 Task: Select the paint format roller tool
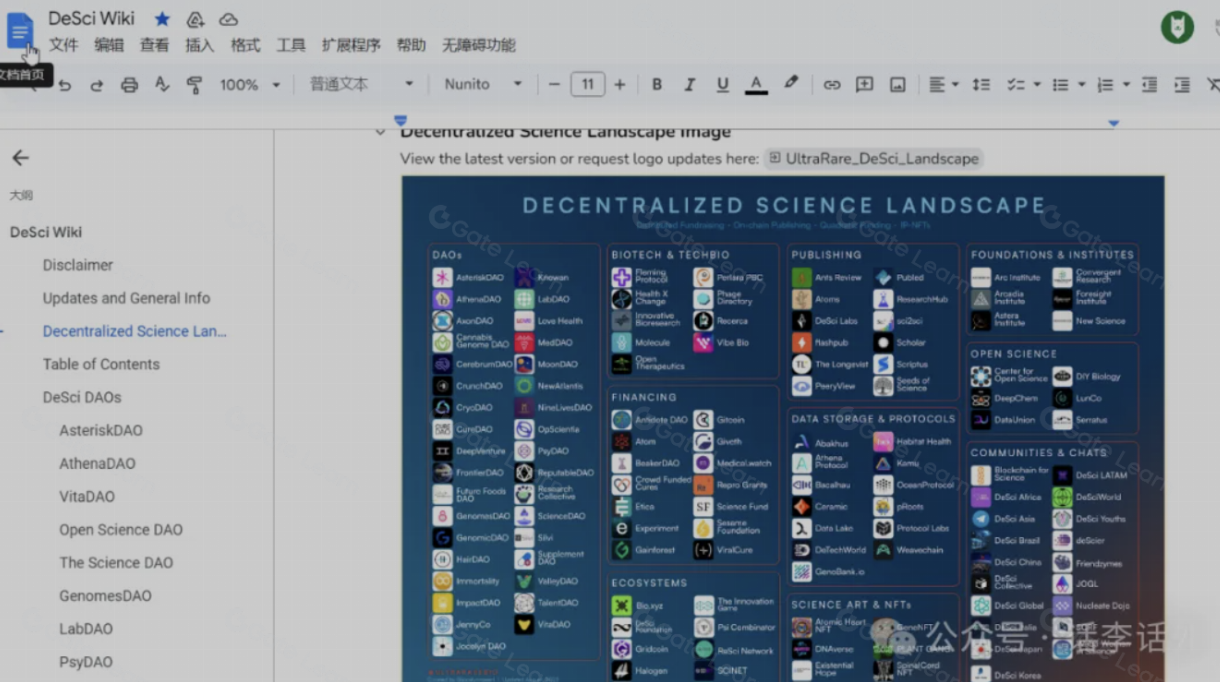[x=194, y=85]
